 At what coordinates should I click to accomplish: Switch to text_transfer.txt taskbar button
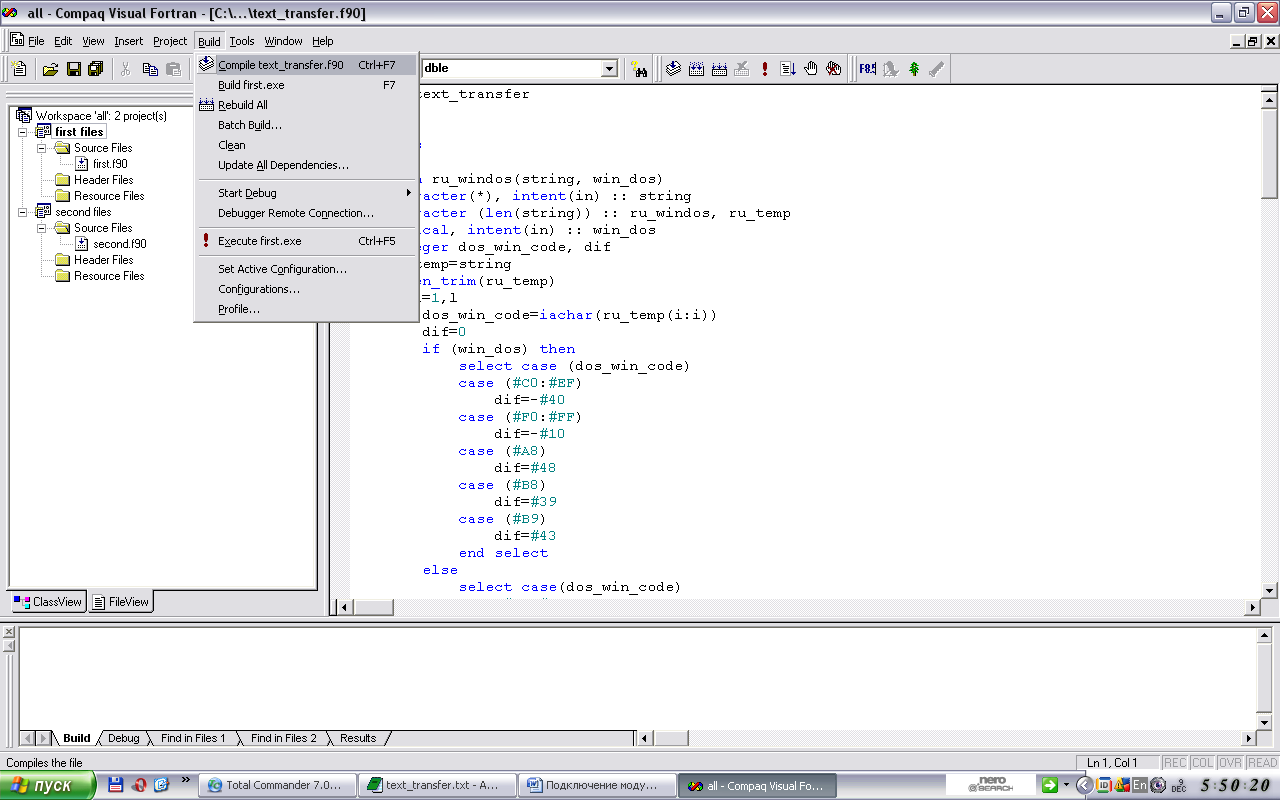(x=437, y=785)
